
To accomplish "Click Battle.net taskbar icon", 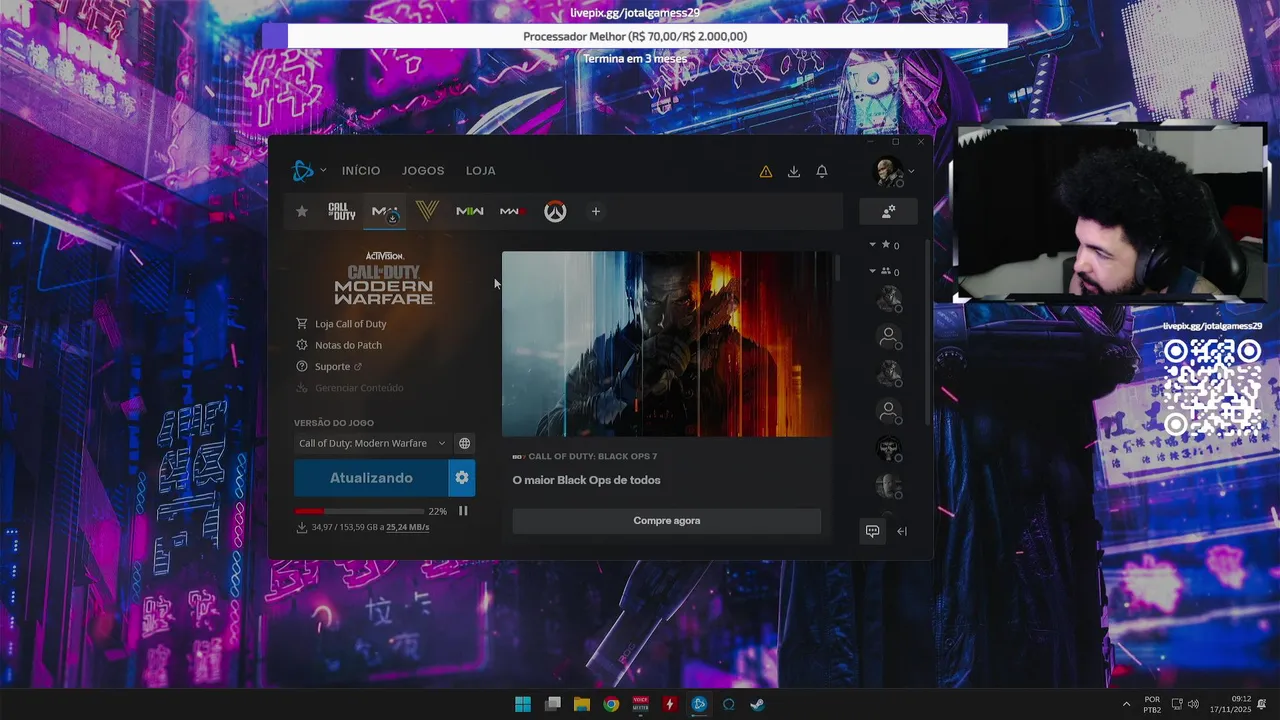I will click(x=699, y=704).
